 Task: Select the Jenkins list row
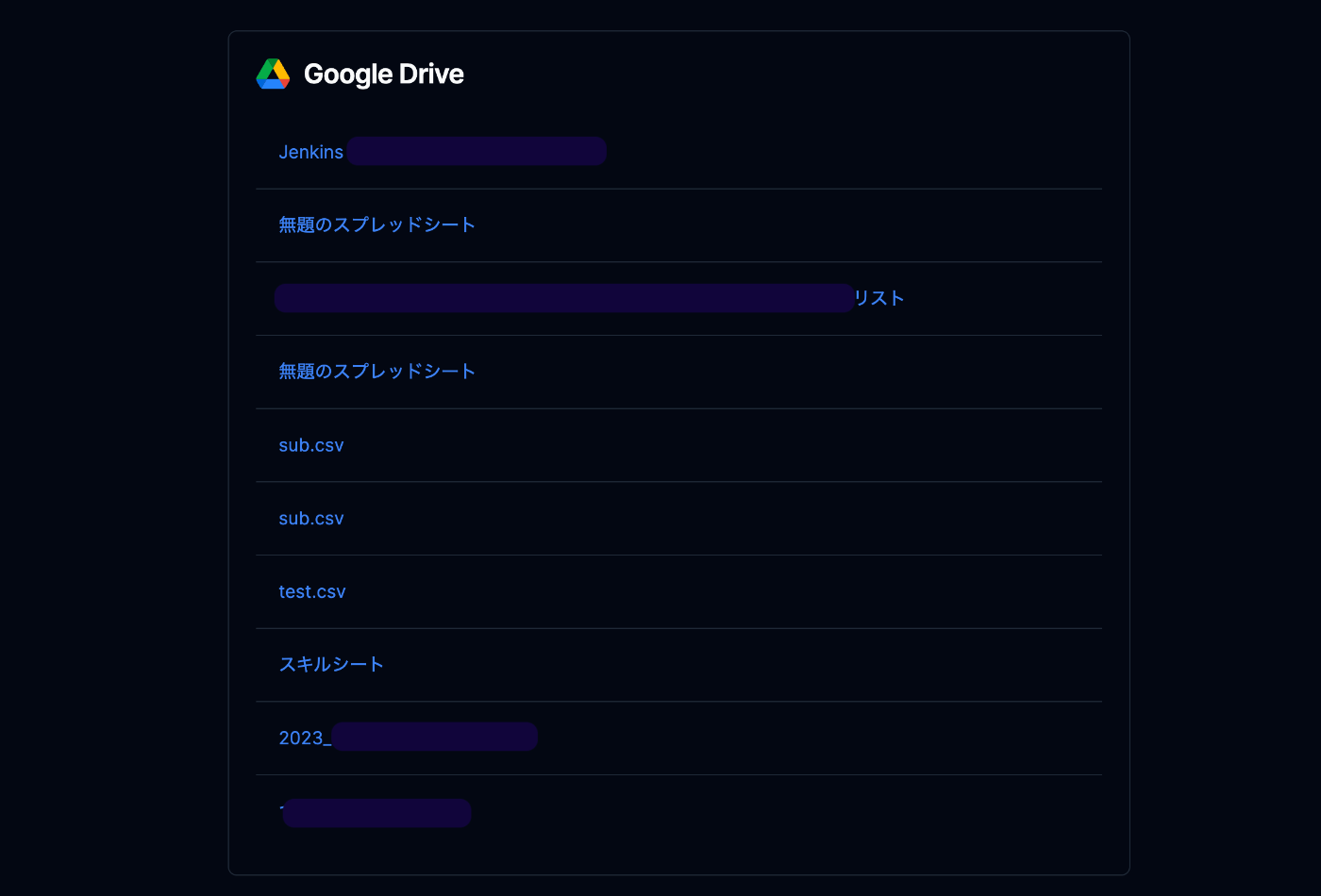click(678, 152)
